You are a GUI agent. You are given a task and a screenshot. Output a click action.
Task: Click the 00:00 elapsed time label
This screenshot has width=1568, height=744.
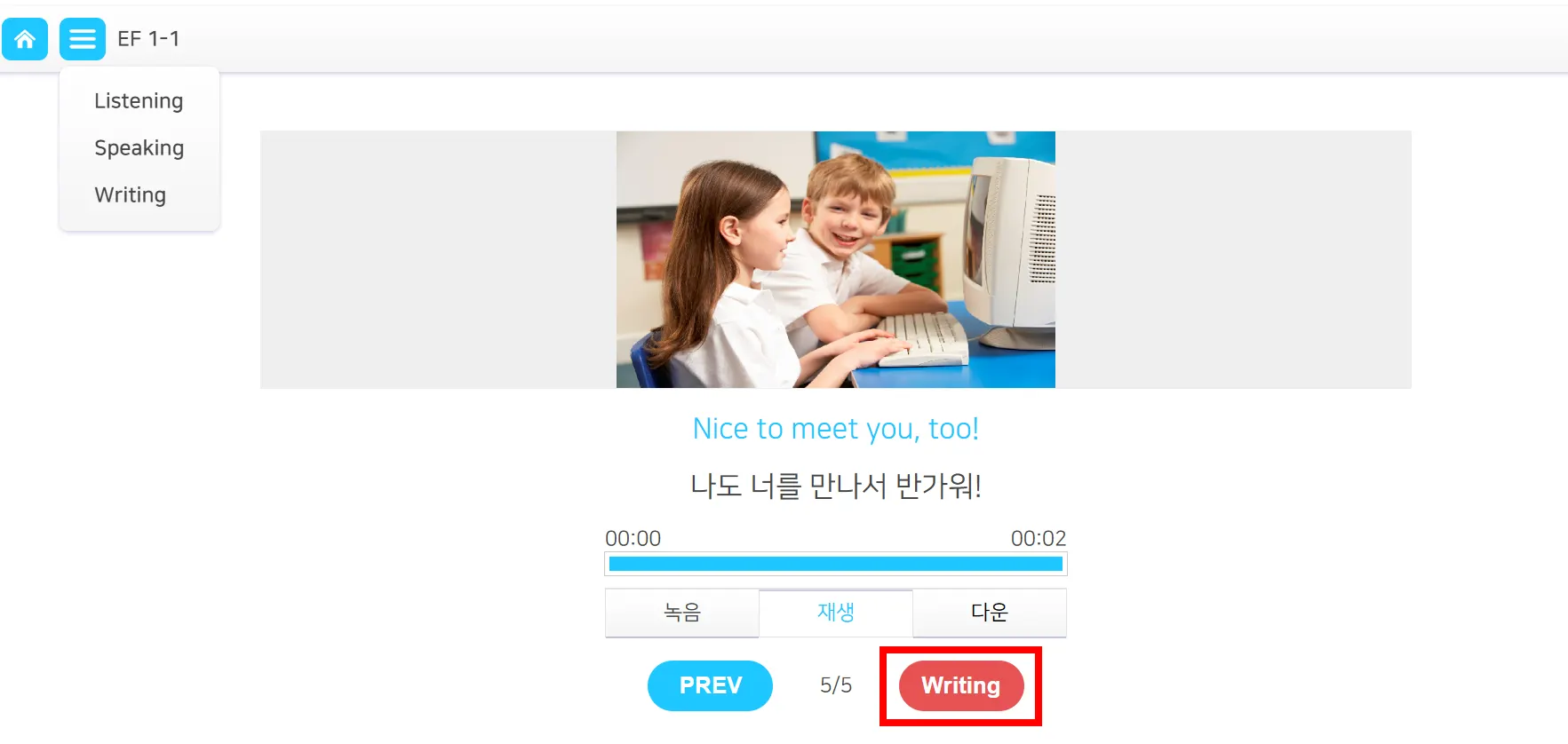(x=633, y=539)
